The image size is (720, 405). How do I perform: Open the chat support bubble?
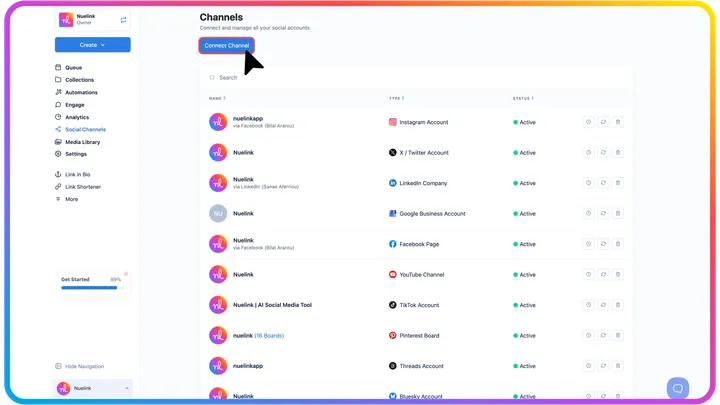click(678, 388)
